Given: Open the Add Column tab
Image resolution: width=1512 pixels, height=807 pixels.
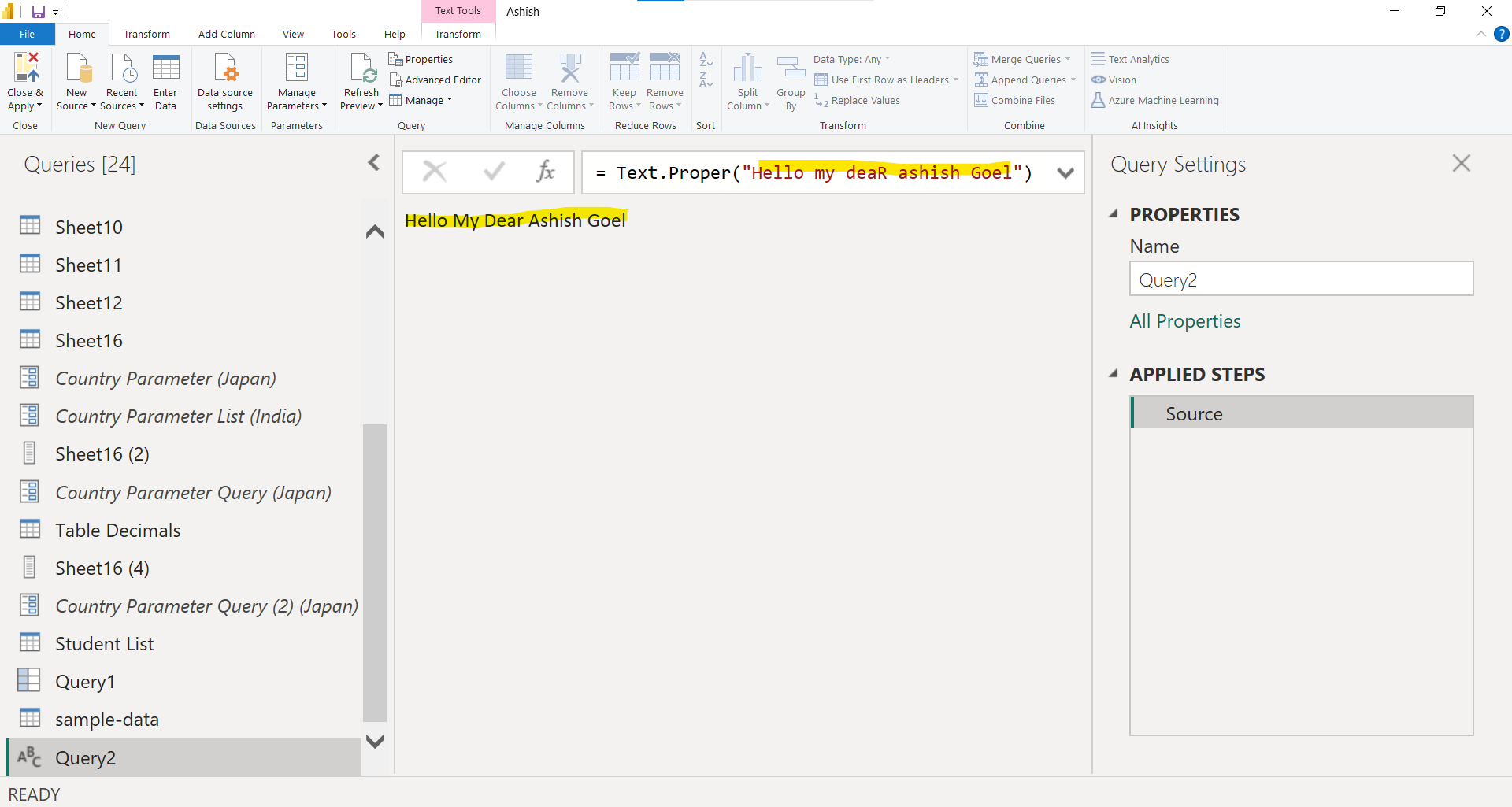Looking at the screenshot, I should (x=226, y=34).
